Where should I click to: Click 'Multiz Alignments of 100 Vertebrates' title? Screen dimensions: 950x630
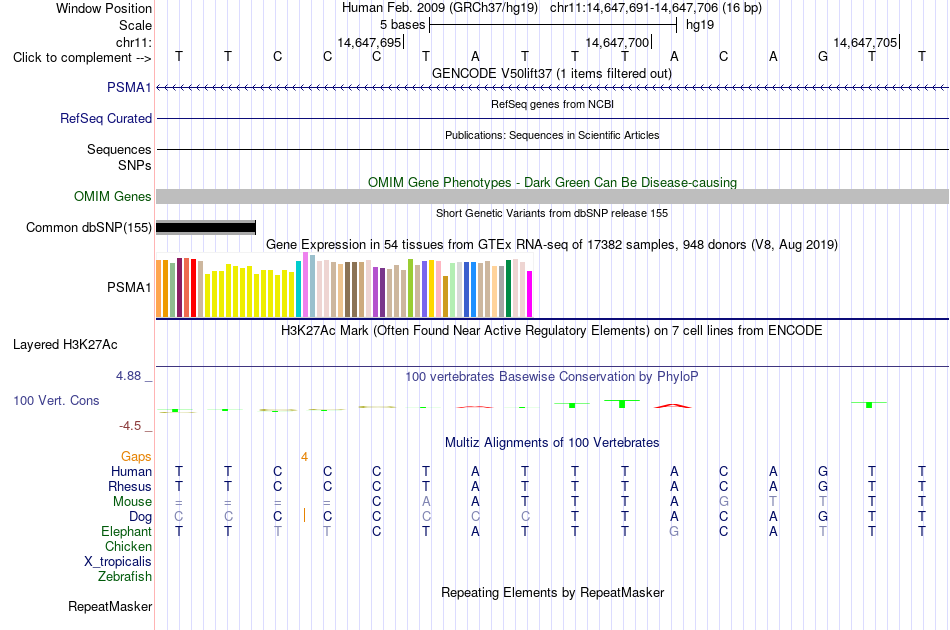coord(552,443)
